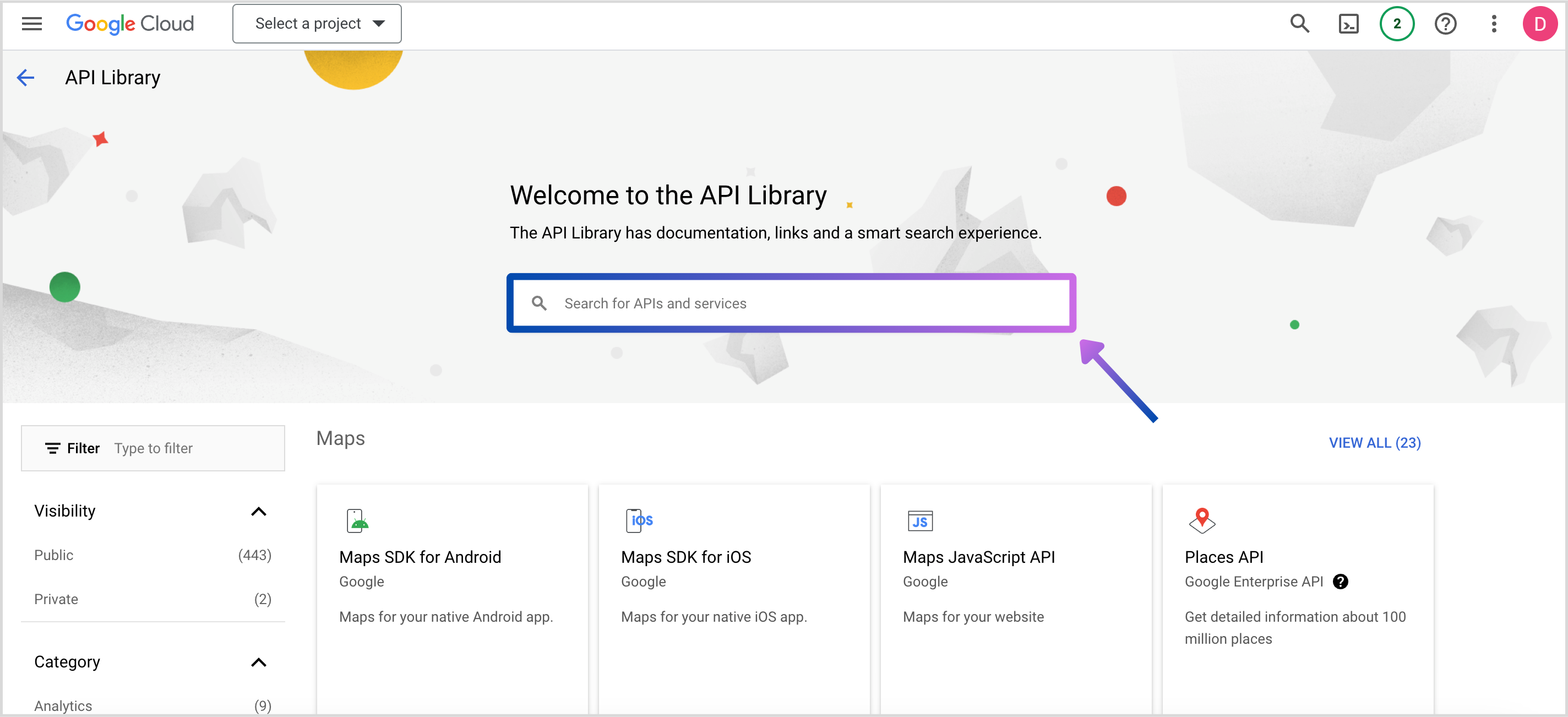Collapse the Visibility filter section
This screenshot has height=717, width=1568.
[x=259, y=511]
